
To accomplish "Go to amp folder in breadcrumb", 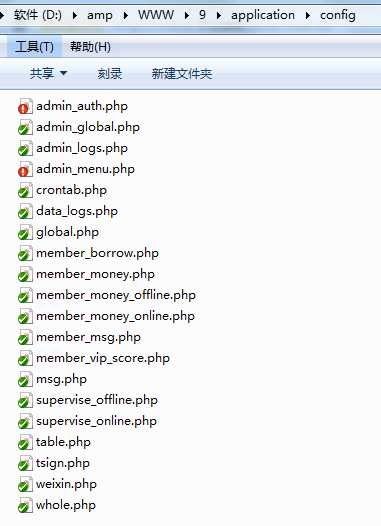I will (100, 15).
